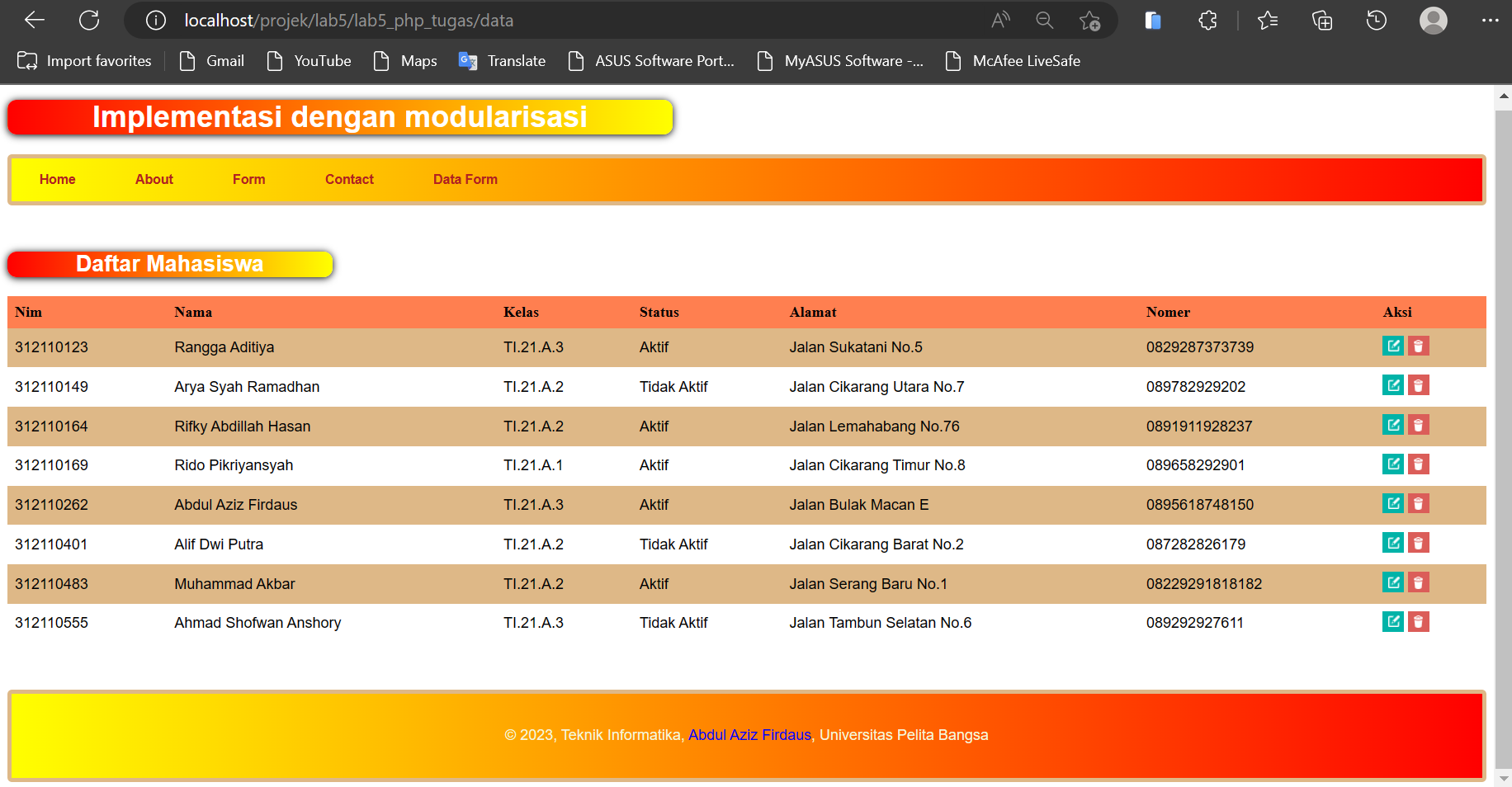The width and height of the screenshot is (1512, 787).
Task: Delete Ahmad Shofwan Anshory's record
Action: click(x=1419, y=622)
